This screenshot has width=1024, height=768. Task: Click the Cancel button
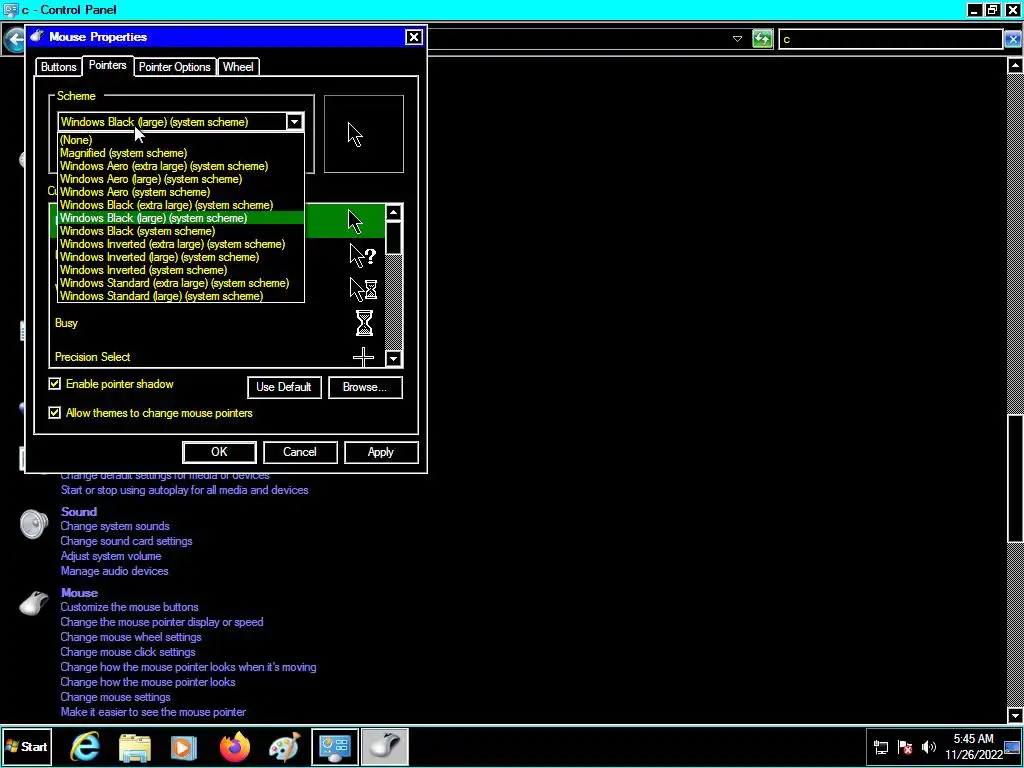tap(300, 452)
